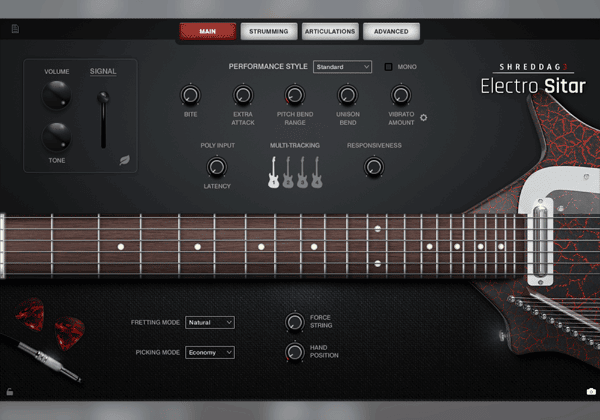Click the PITCH BEND RANGE knob
This screenshot has height=420, width=600.
click(x=295, y=95)
